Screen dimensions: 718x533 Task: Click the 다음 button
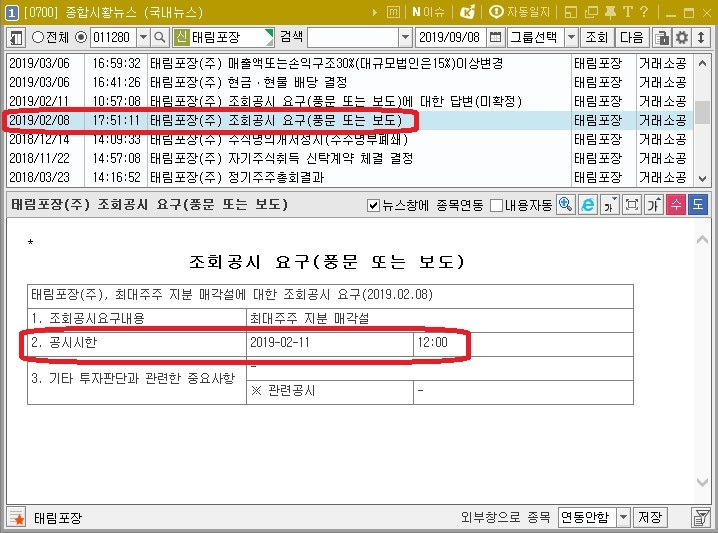tap(632, 37)
